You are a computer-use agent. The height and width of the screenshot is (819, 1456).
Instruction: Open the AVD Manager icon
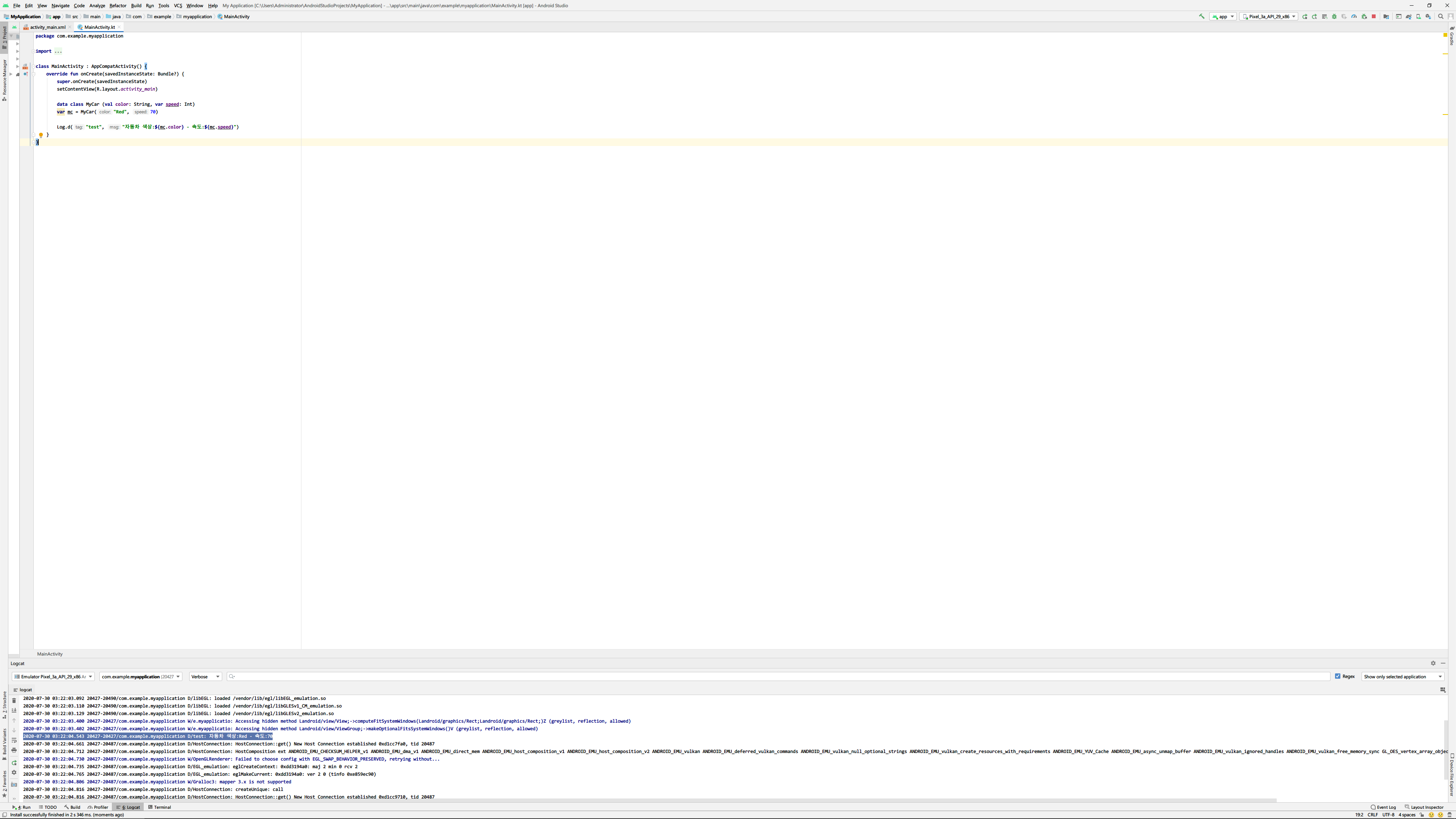coord(1418,17)
